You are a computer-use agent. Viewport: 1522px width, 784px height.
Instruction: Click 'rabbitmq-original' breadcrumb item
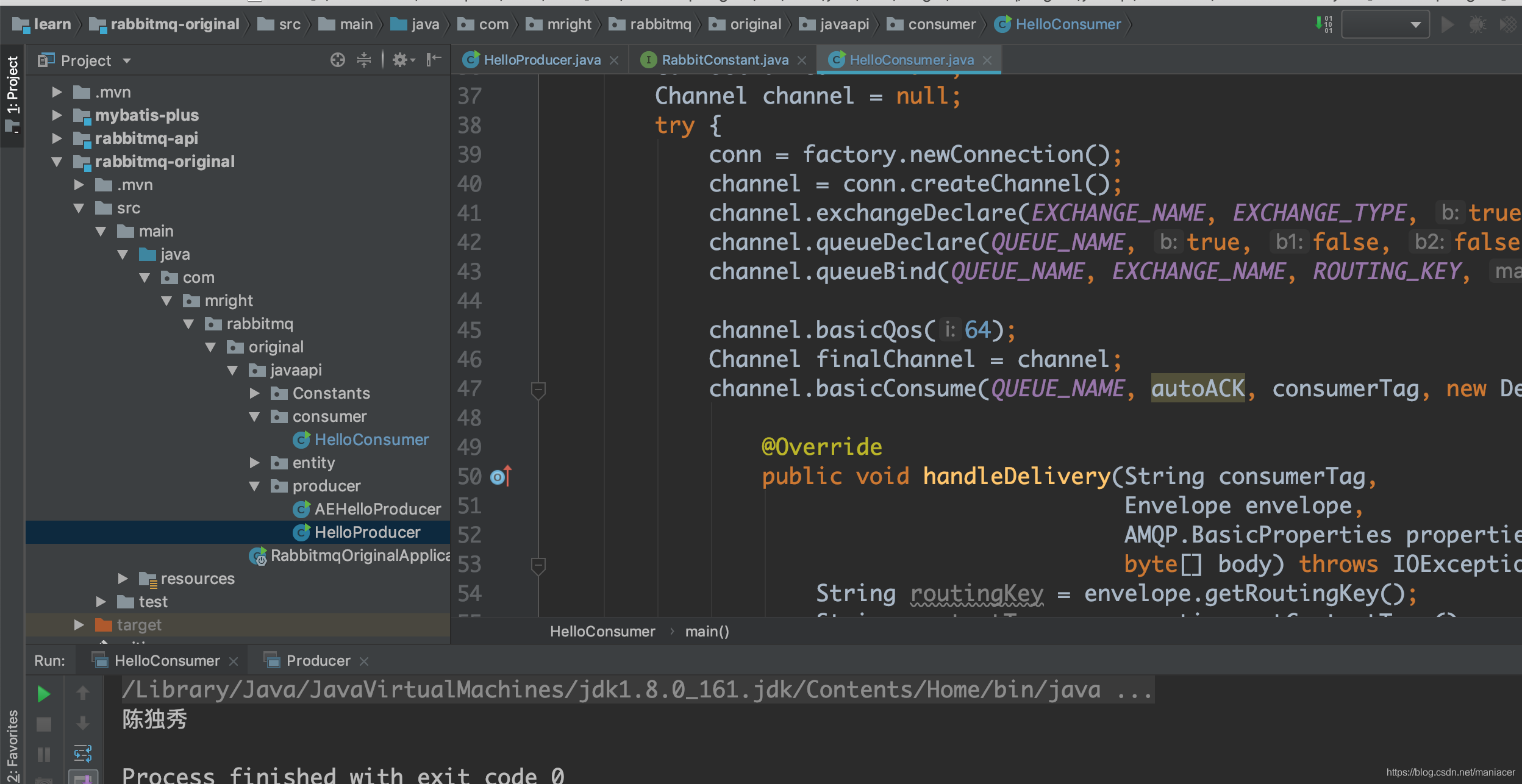point(165,24)
